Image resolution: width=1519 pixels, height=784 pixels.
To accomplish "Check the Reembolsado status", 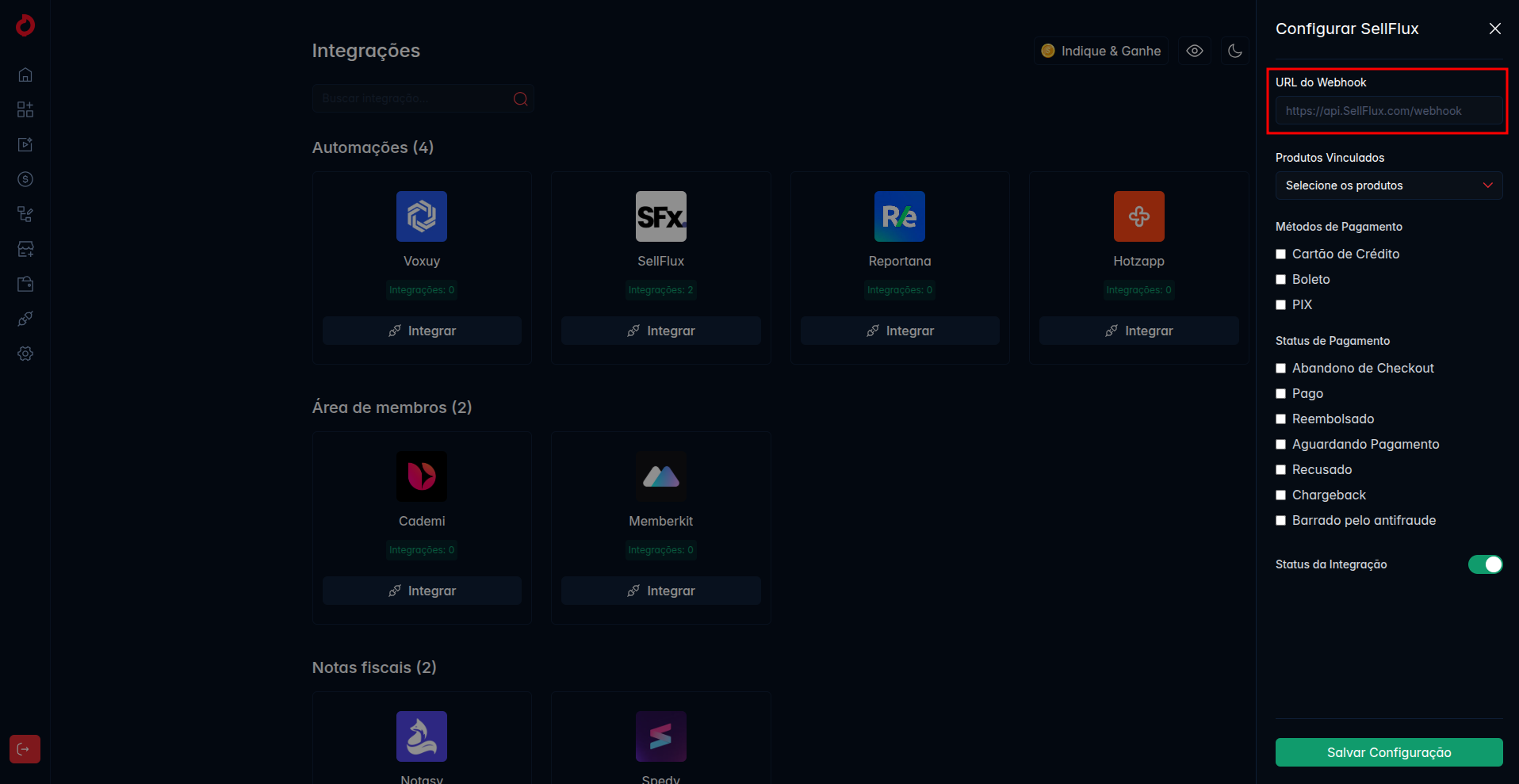I will (x=1280, y=419).
